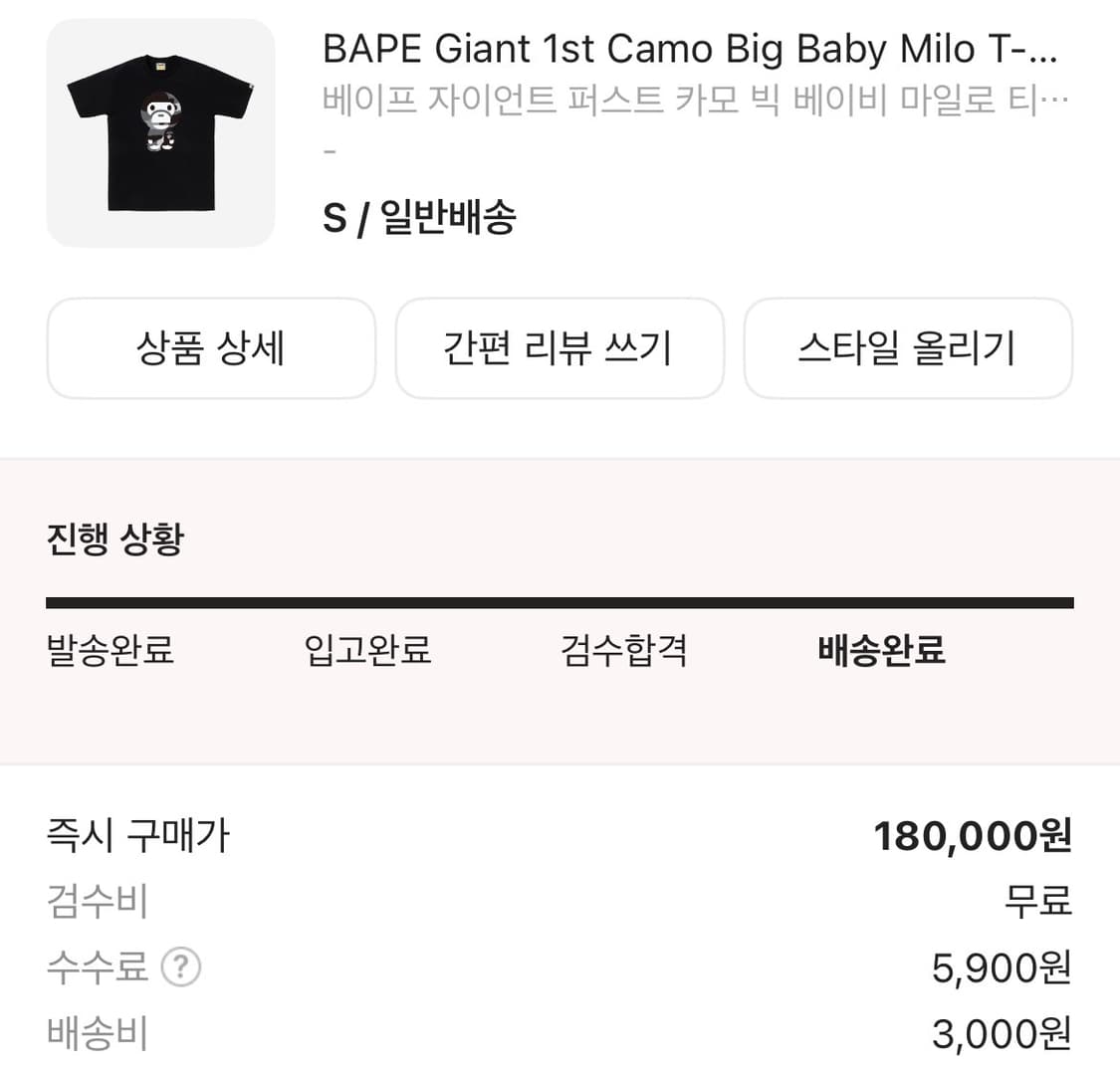Click 스타일 올리기 to upload a style post

click(908, 348)
